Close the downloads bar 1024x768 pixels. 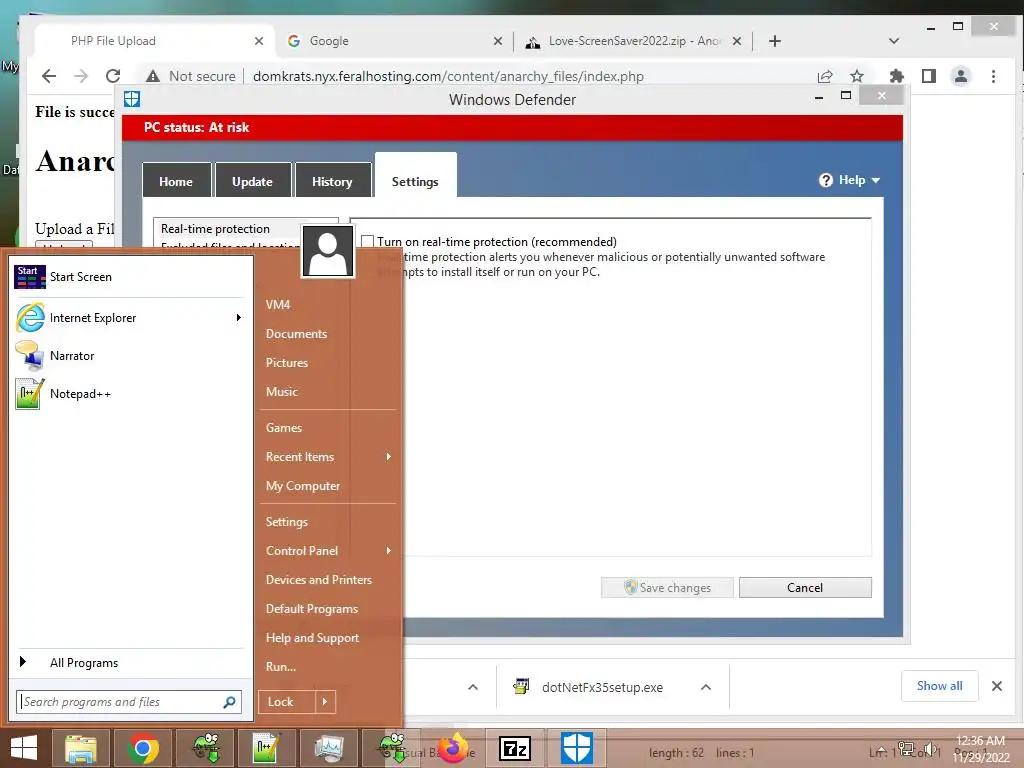pyautogui.click(x=997, y=686)
